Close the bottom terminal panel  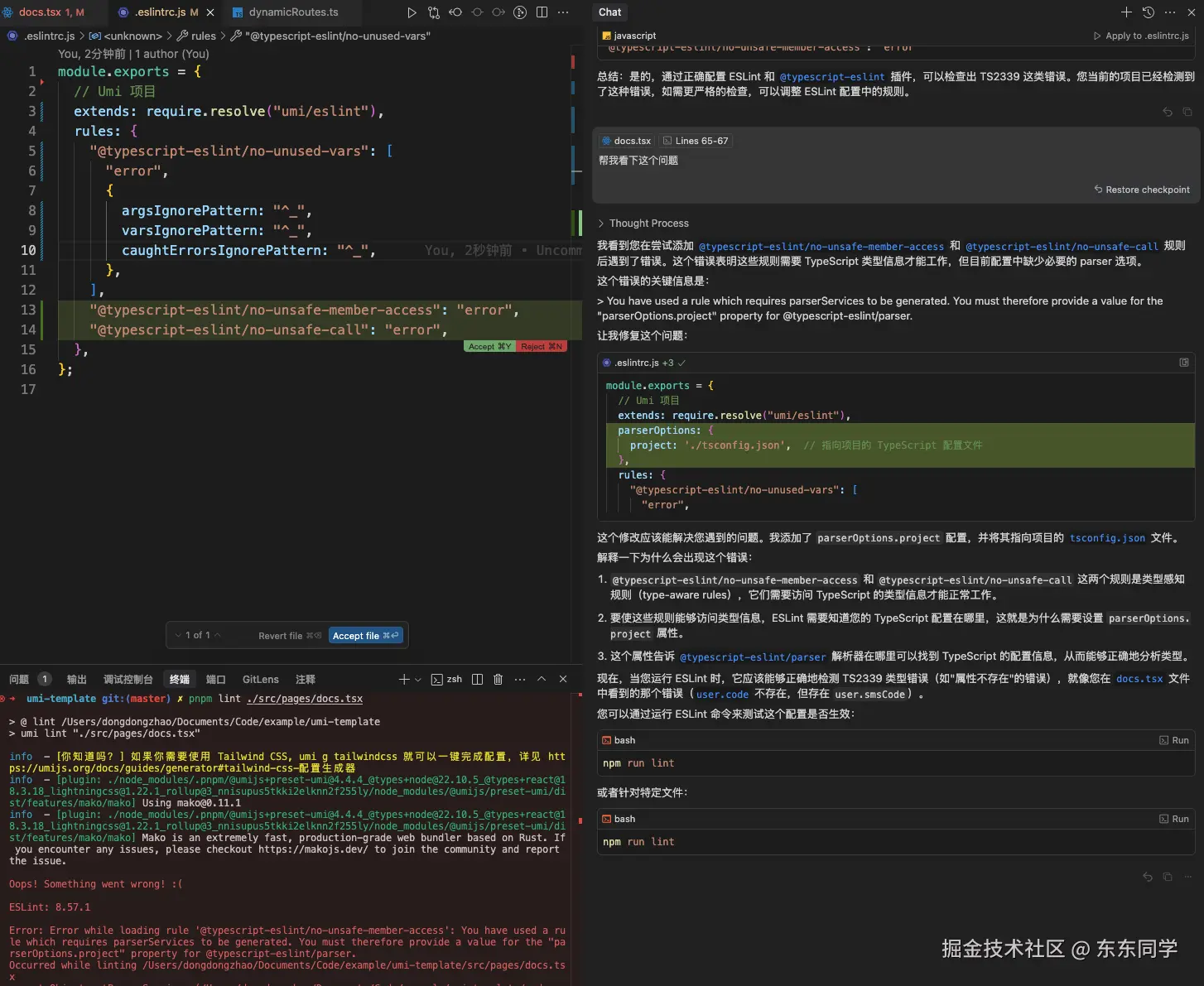[x=563, y=679]
